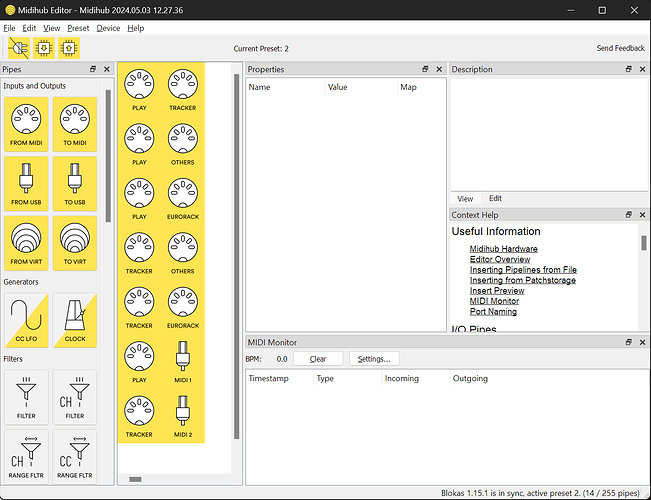Select the EURORACK pipe next to TRACKER
Viewport: 651px width, 500px height.
coord(183,307)
